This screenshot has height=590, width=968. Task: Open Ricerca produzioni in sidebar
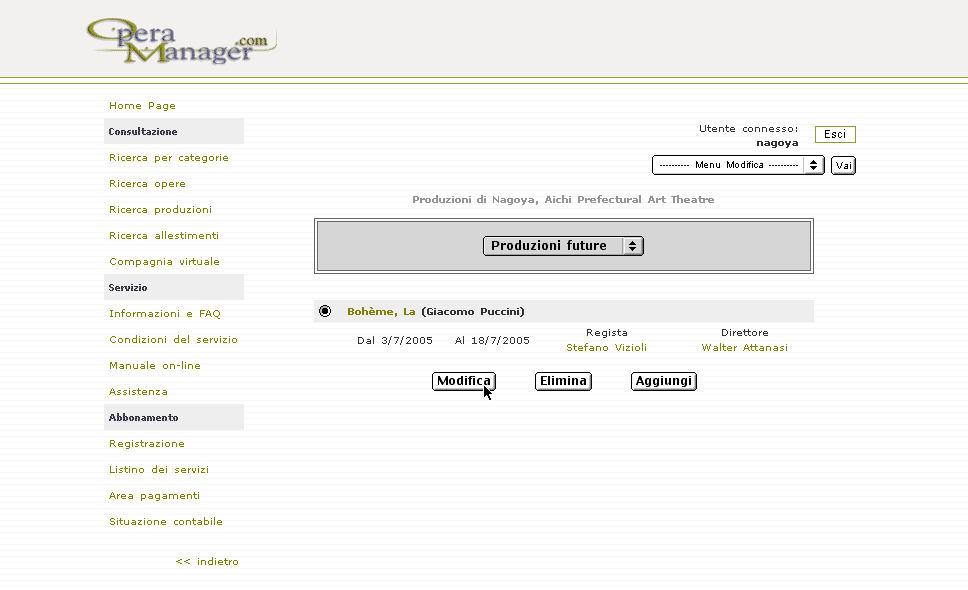(160, 210)
